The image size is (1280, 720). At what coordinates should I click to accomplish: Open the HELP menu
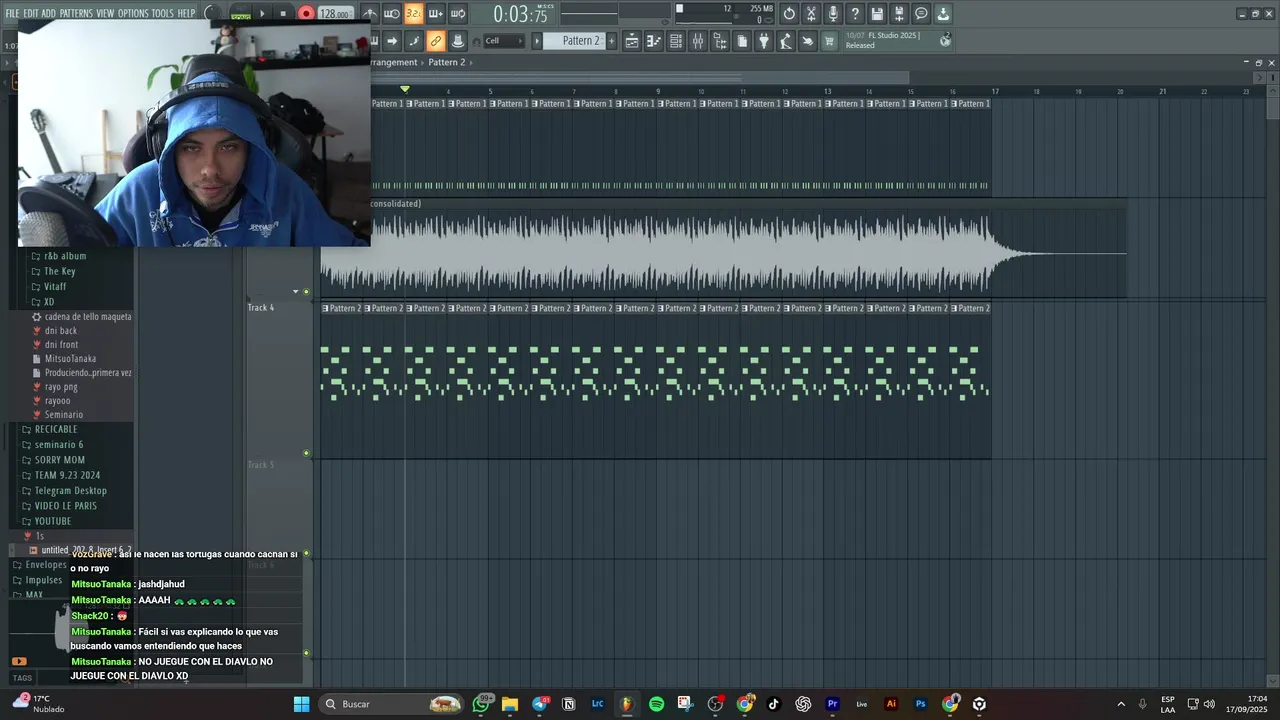[186, 13]
